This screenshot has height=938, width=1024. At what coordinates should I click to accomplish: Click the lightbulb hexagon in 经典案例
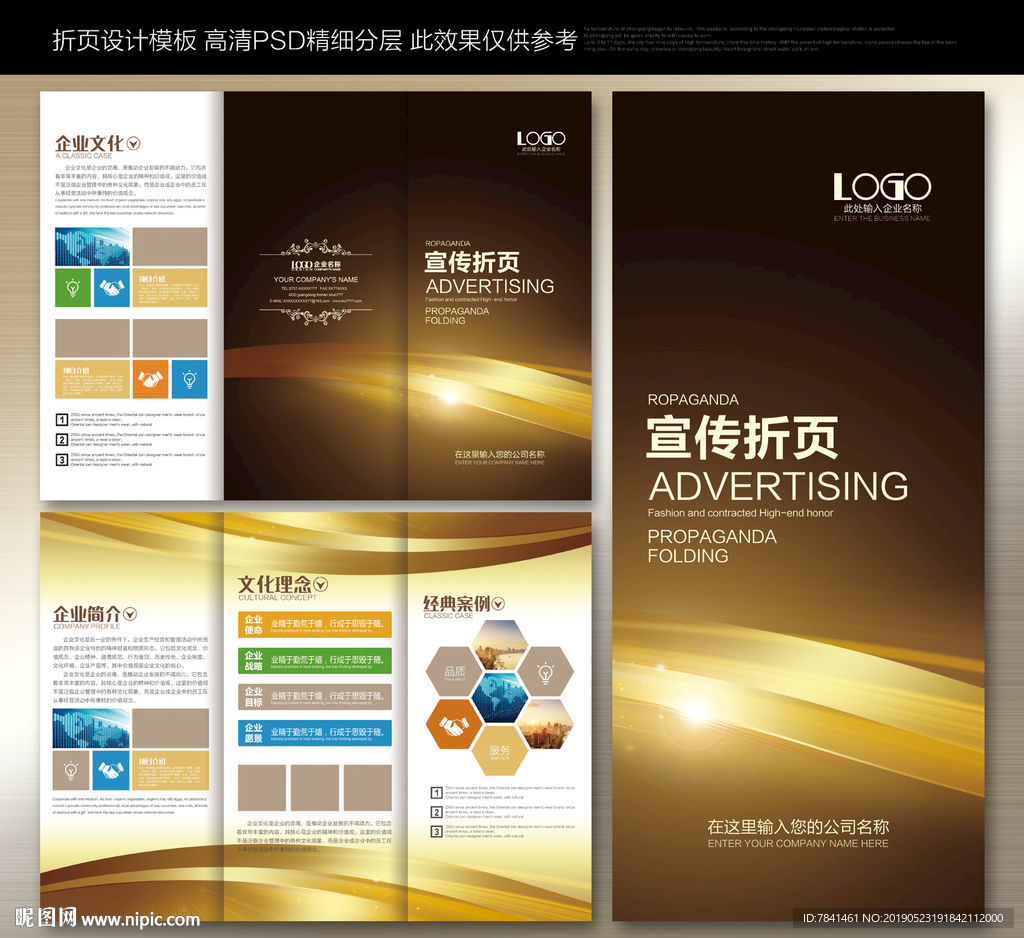point(545,672)
